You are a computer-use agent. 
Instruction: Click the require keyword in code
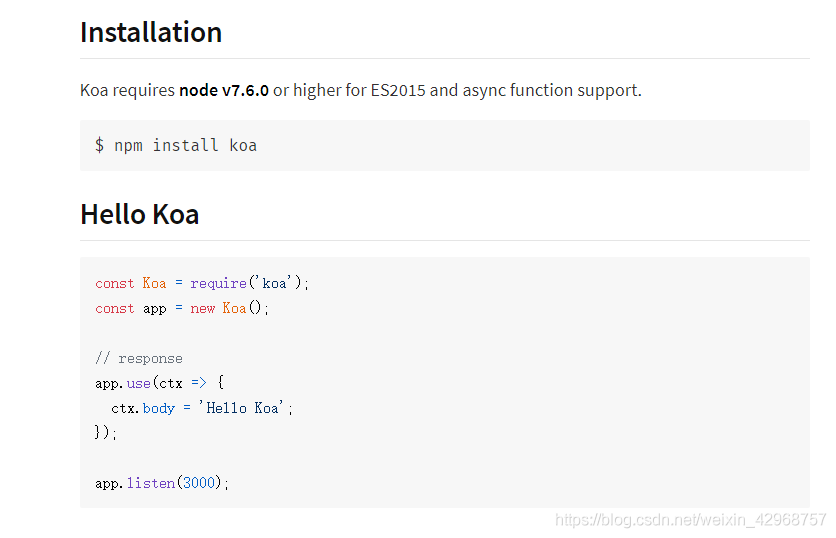pos(219,283)
